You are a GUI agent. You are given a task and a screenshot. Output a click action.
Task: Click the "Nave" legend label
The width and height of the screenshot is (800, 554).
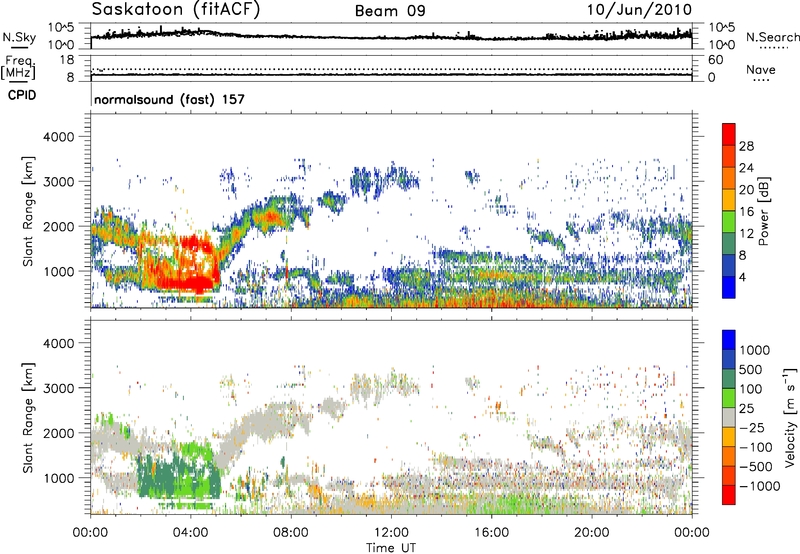tap(760, 69)
